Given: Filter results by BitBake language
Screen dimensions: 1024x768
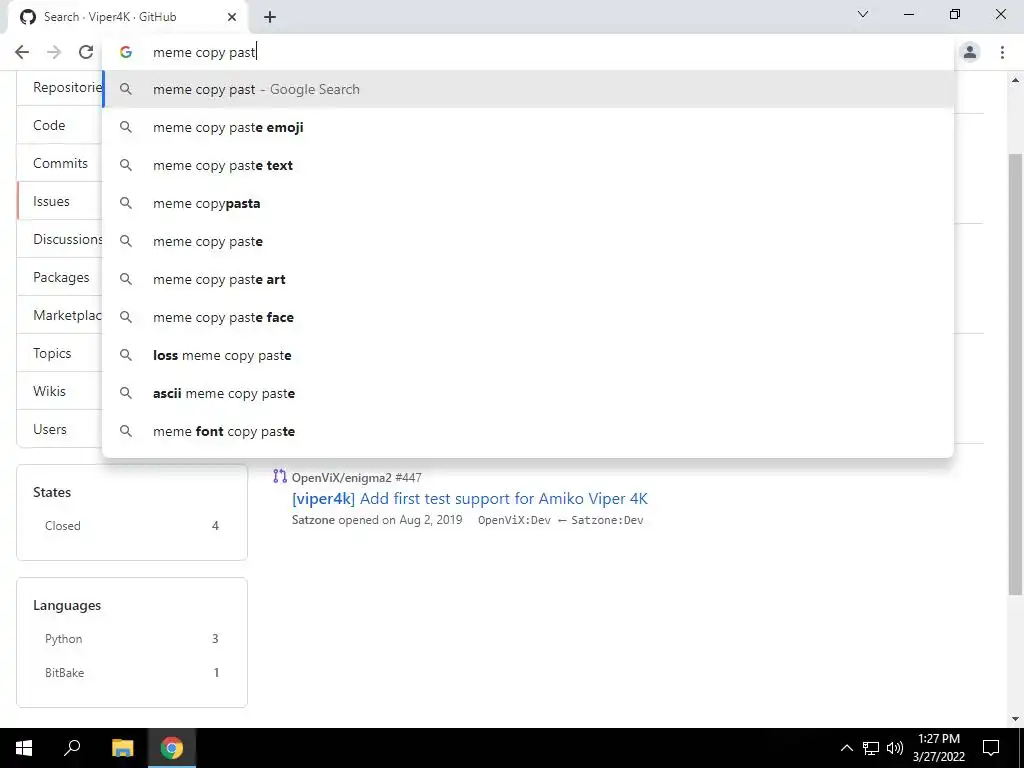Looking at the screenshot, I should pyautogui.click(x=132, y=673).
